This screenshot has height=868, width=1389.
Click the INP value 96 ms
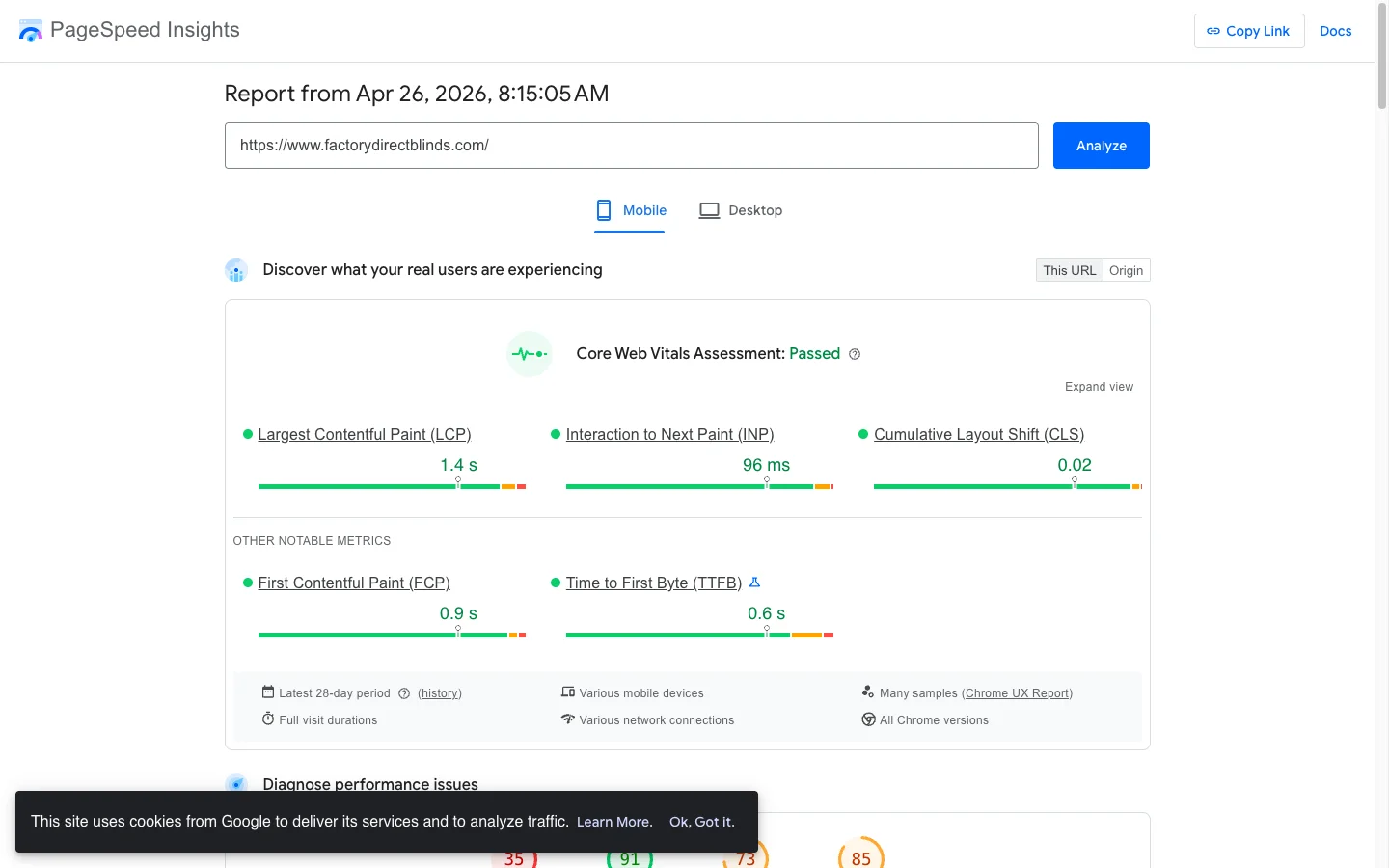coord(767,465)
